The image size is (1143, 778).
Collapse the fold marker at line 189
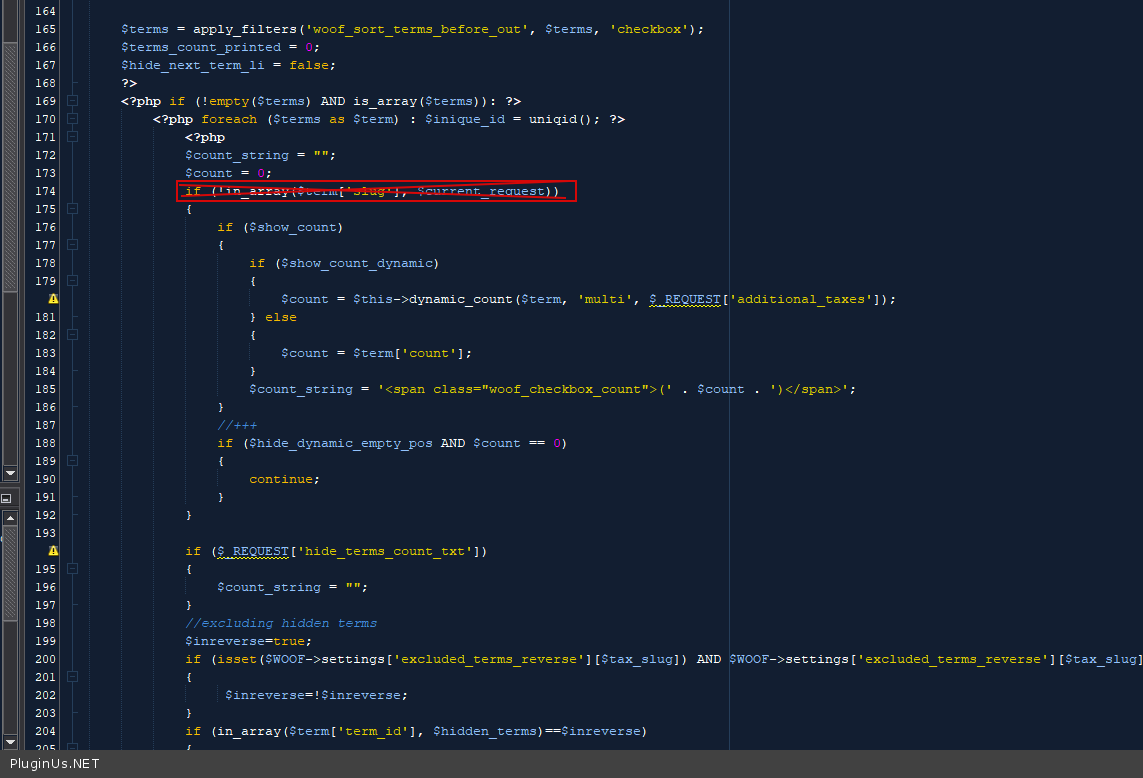72,461
